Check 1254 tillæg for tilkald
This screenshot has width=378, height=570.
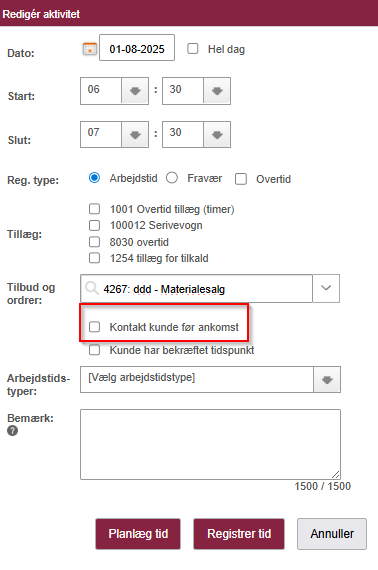[94, 258]
